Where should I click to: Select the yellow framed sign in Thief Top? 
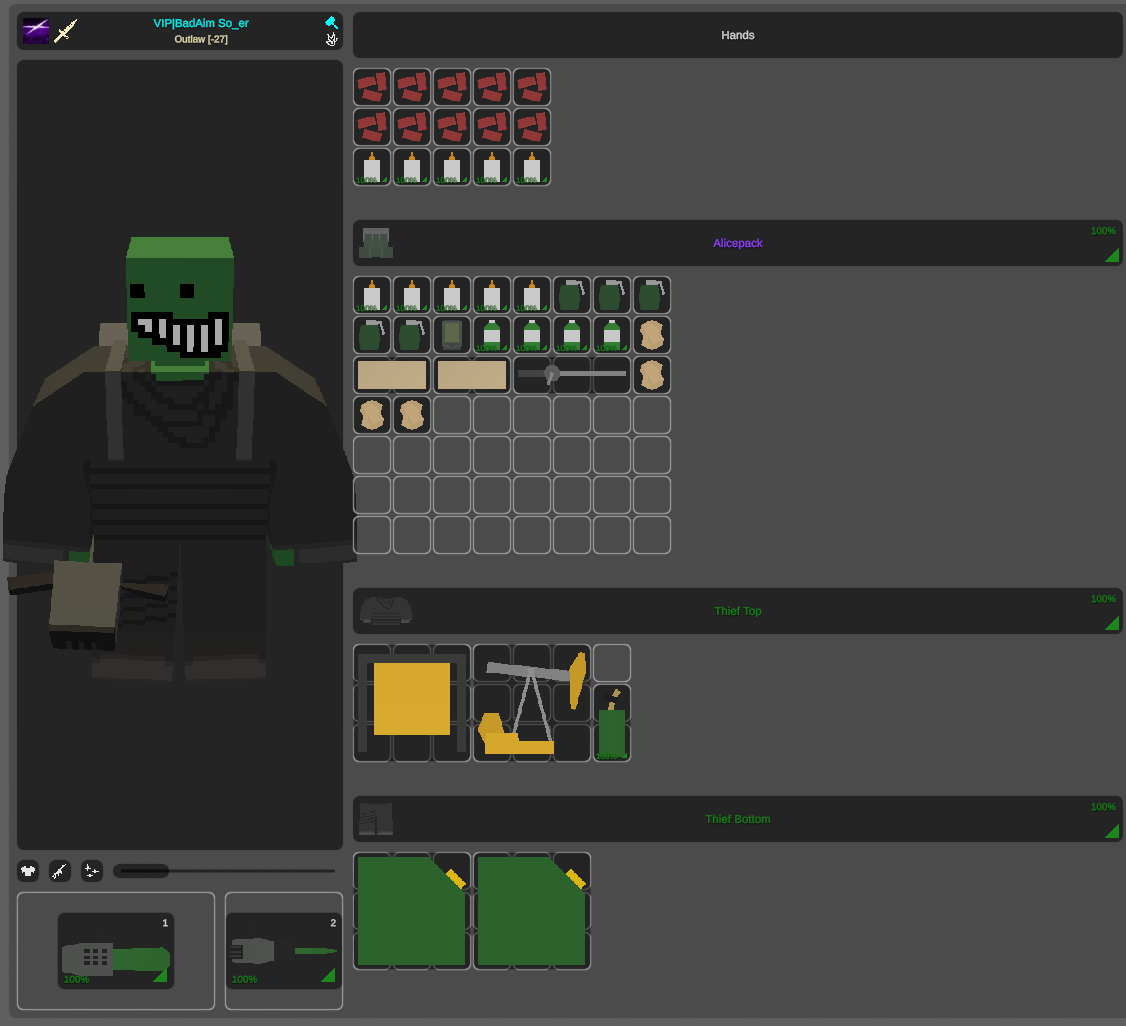pos(412,703)
